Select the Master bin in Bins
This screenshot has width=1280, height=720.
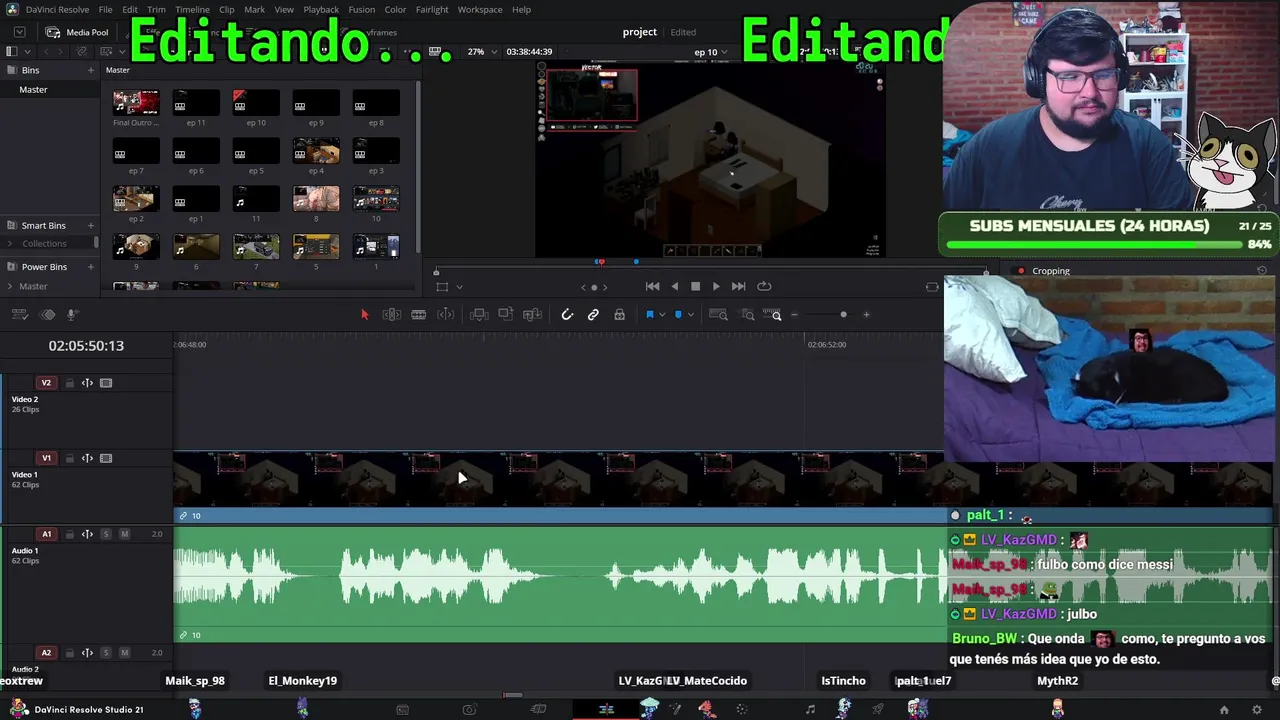pos(33,90)
